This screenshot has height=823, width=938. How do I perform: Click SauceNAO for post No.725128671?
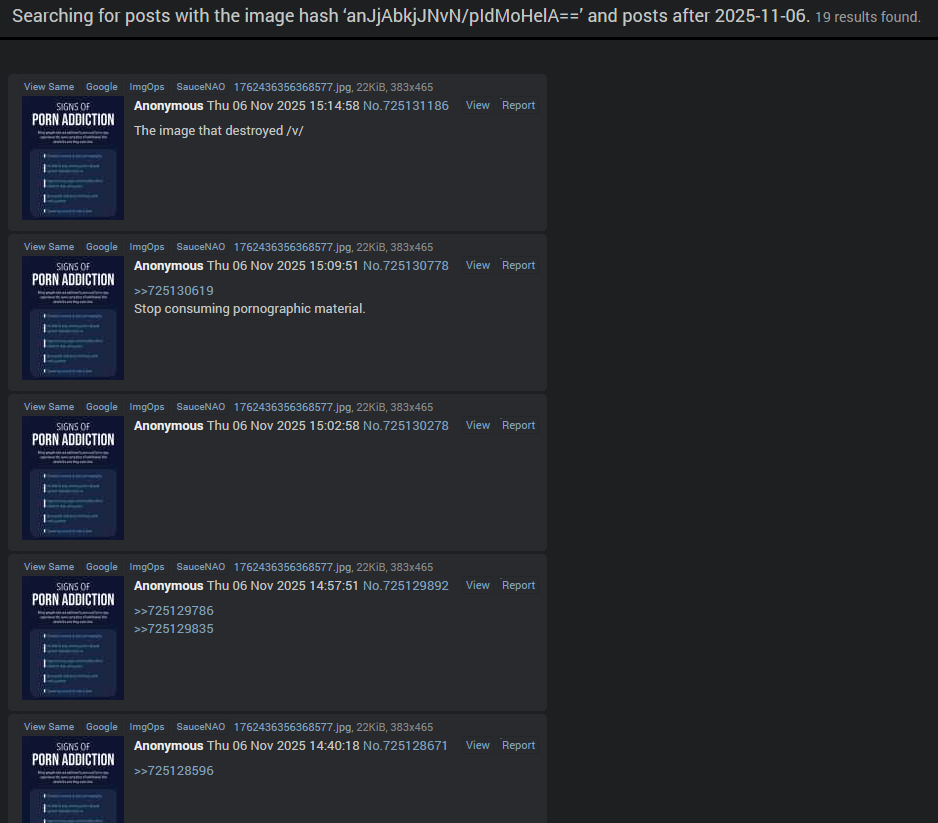(x=200, y=727)
